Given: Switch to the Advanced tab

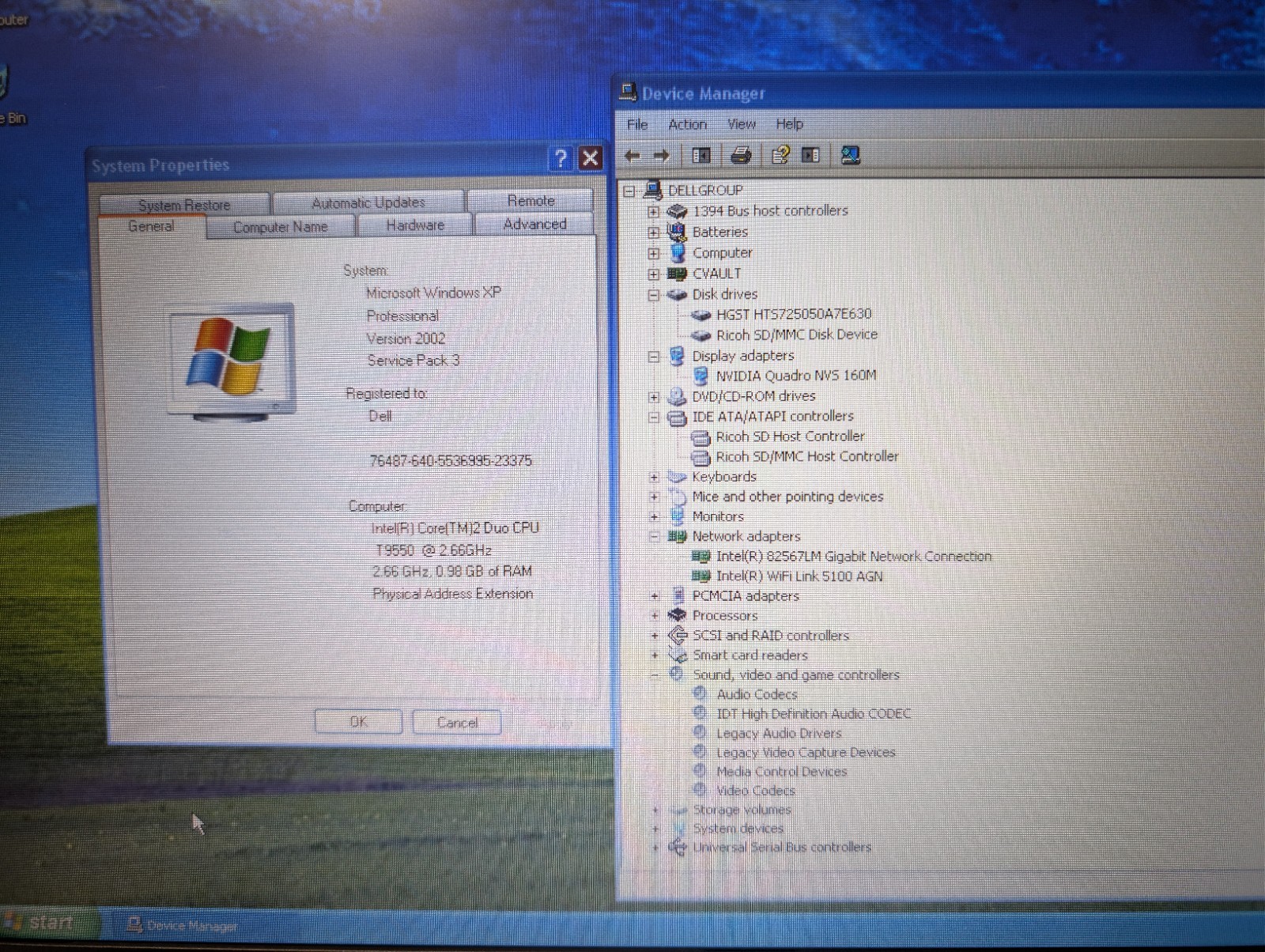Looking at the screenshot, I should click(x=534, y=224).
